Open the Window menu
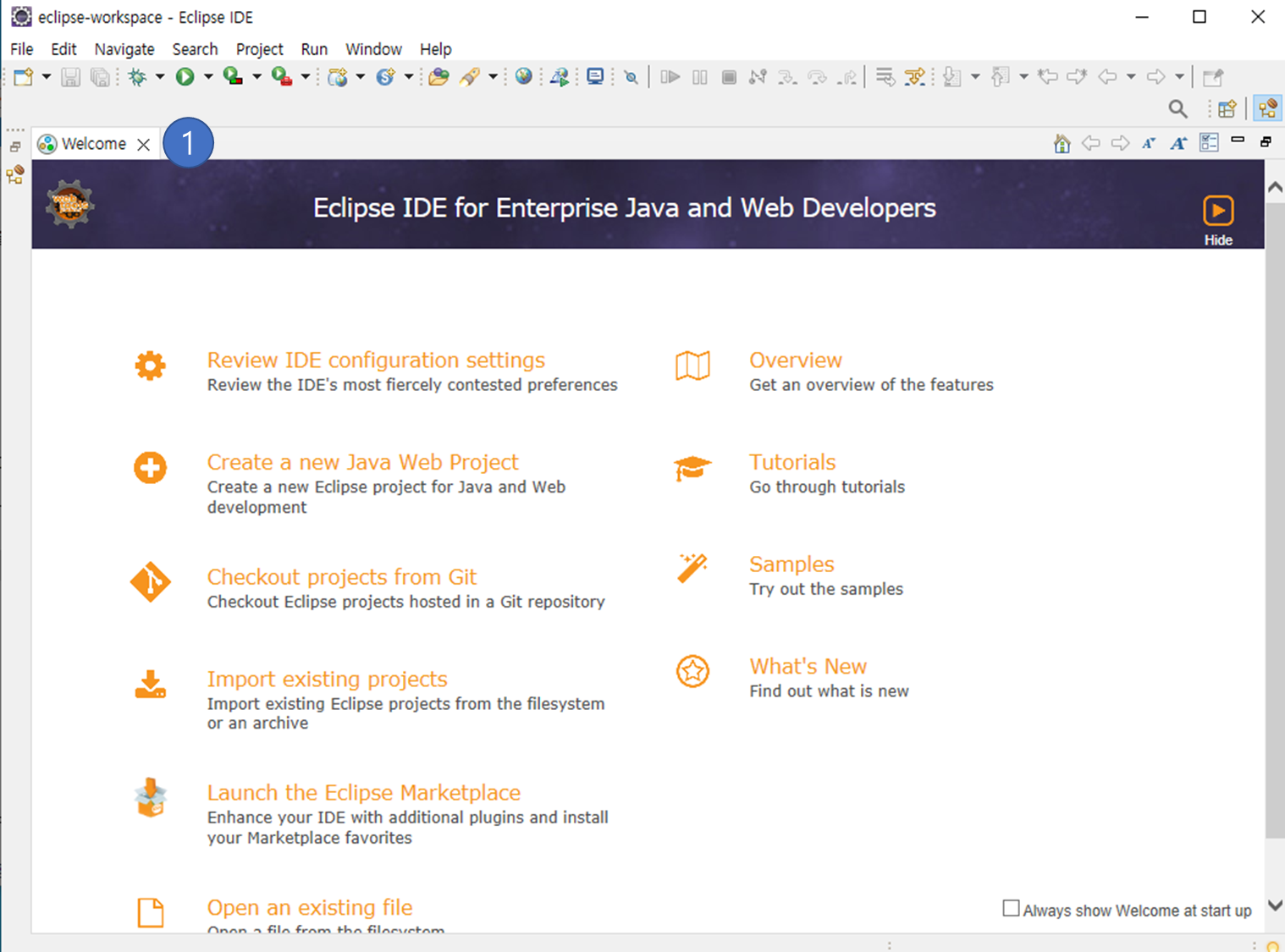Viewport: 1285px width, 952px height. click(373, 49)
